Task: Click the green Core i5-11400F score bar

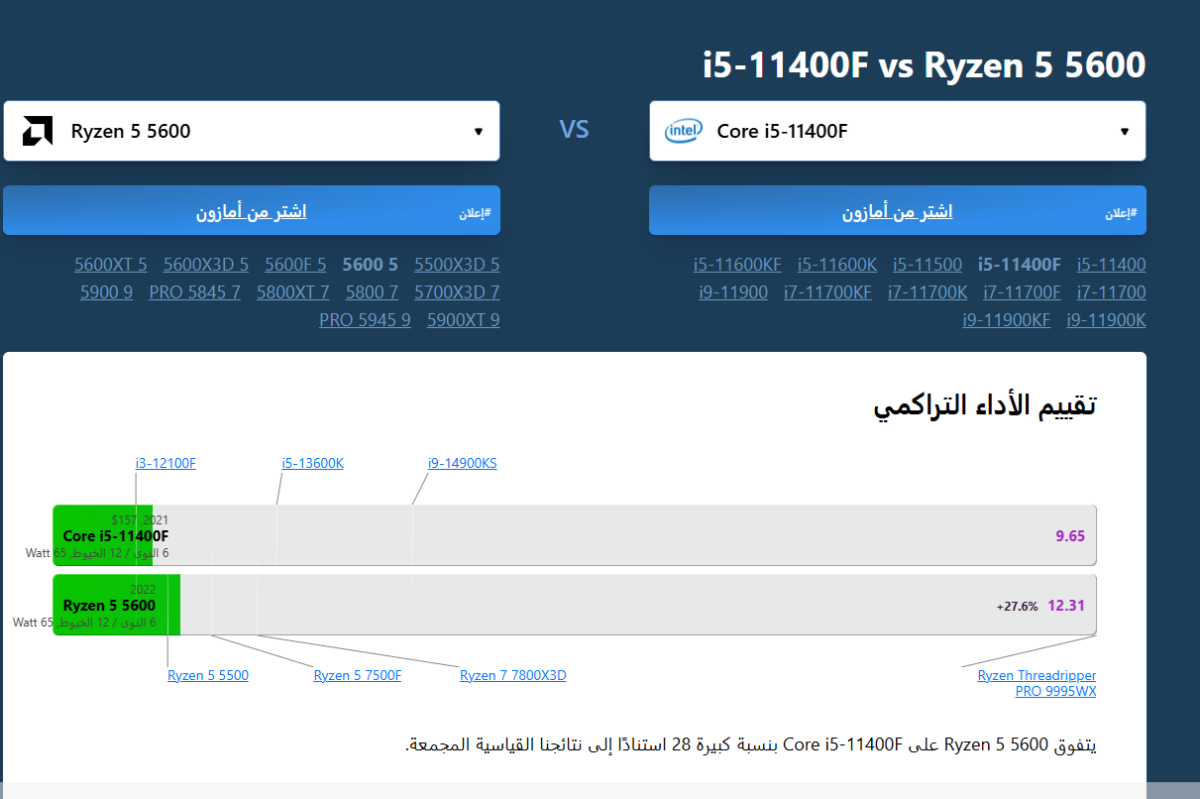Action: point(102,536)
